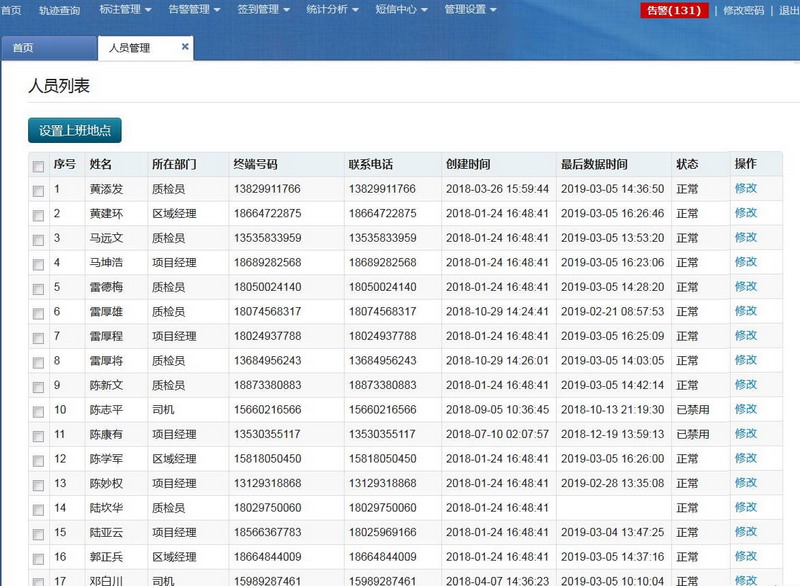Edit row 11 陈康有 via 修改 link
This screenshot has height=586, width=800.
[746, 434]
